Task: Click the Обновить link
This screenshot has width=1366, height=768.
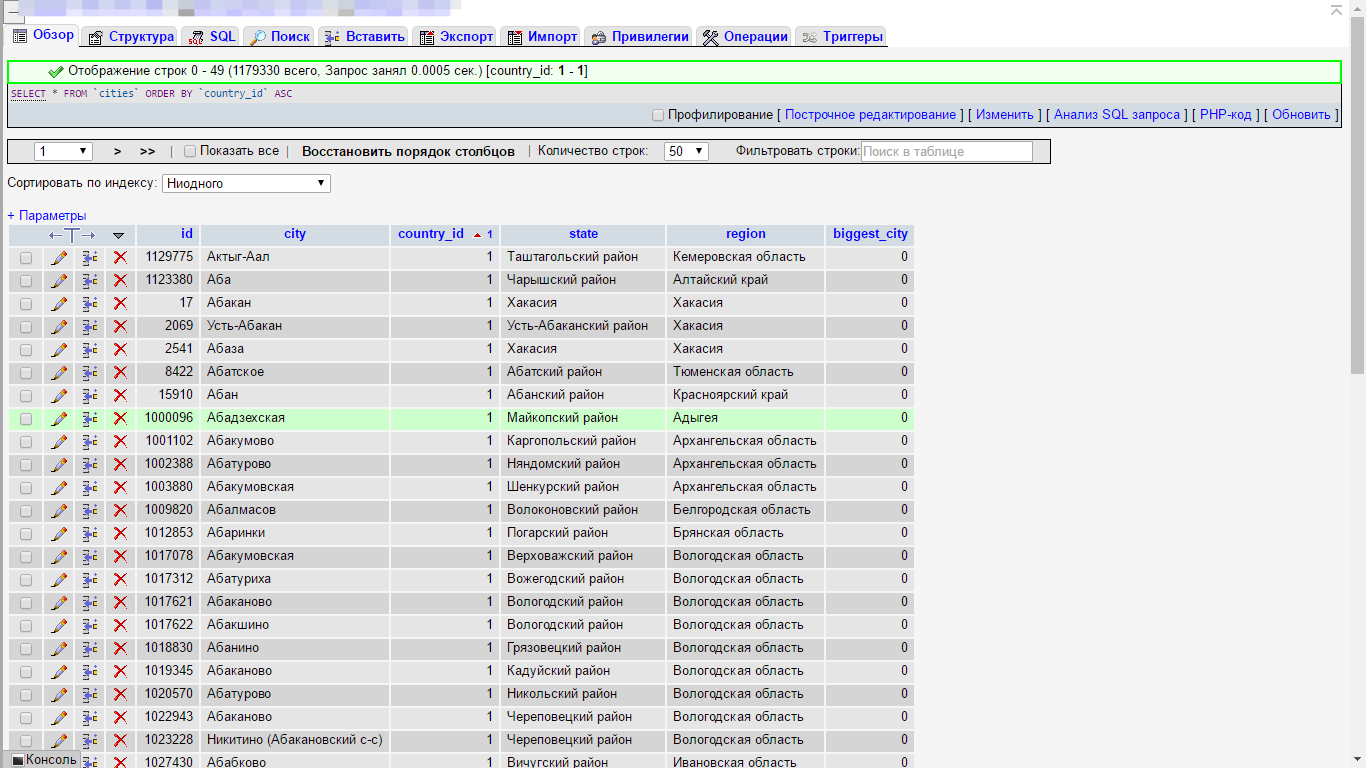Action: 1301,115
